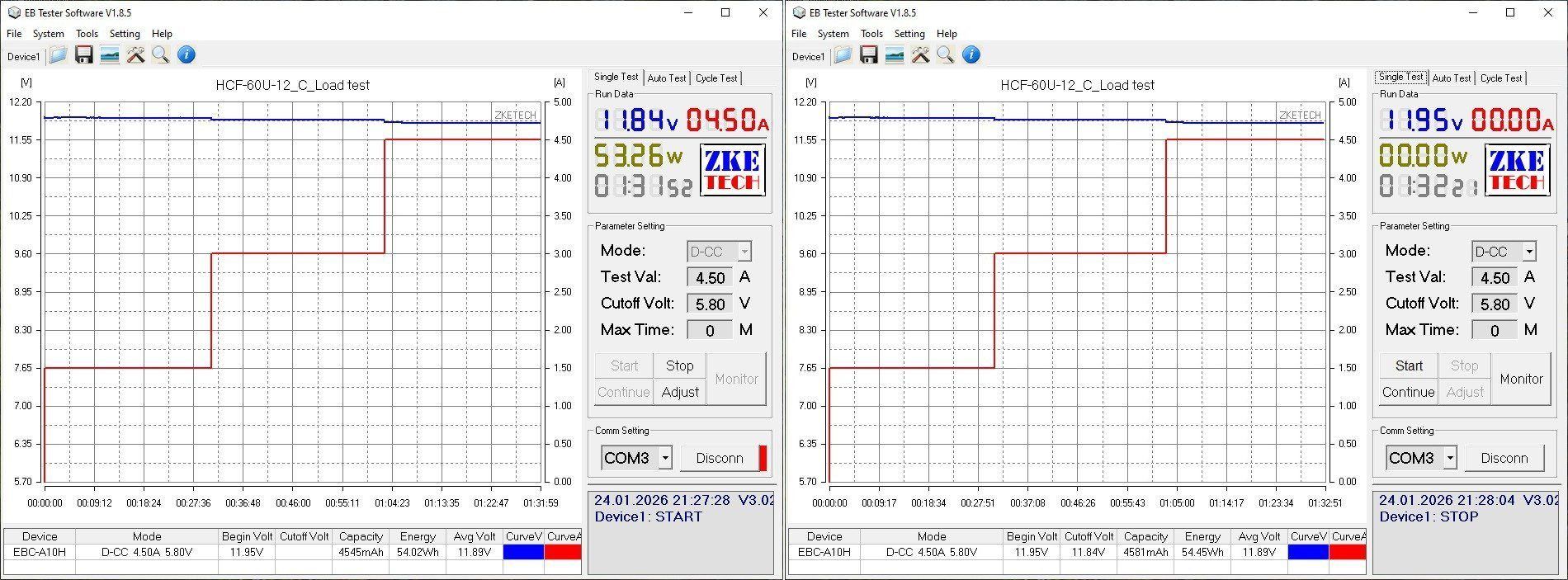This screenshot has height=580, width=1568.
Task: Click the blue info icon in right window toolbar
Action: tap(971, 55)
